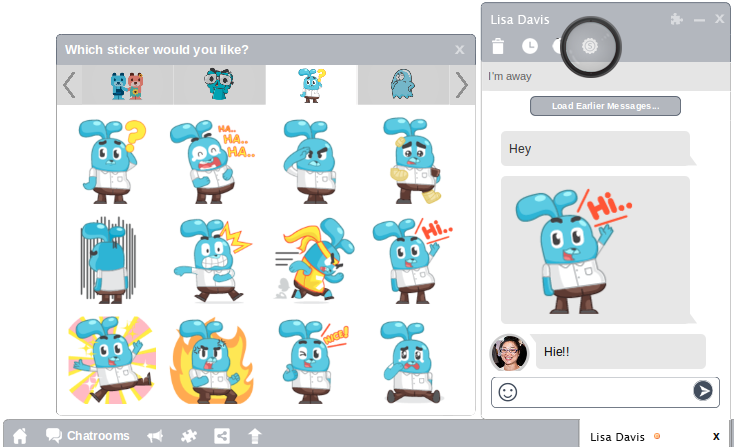The width and height of the screenshot is (734, 447).
Task: Select the gloomy rabbit facing away sticker
Action: point(109,260)
